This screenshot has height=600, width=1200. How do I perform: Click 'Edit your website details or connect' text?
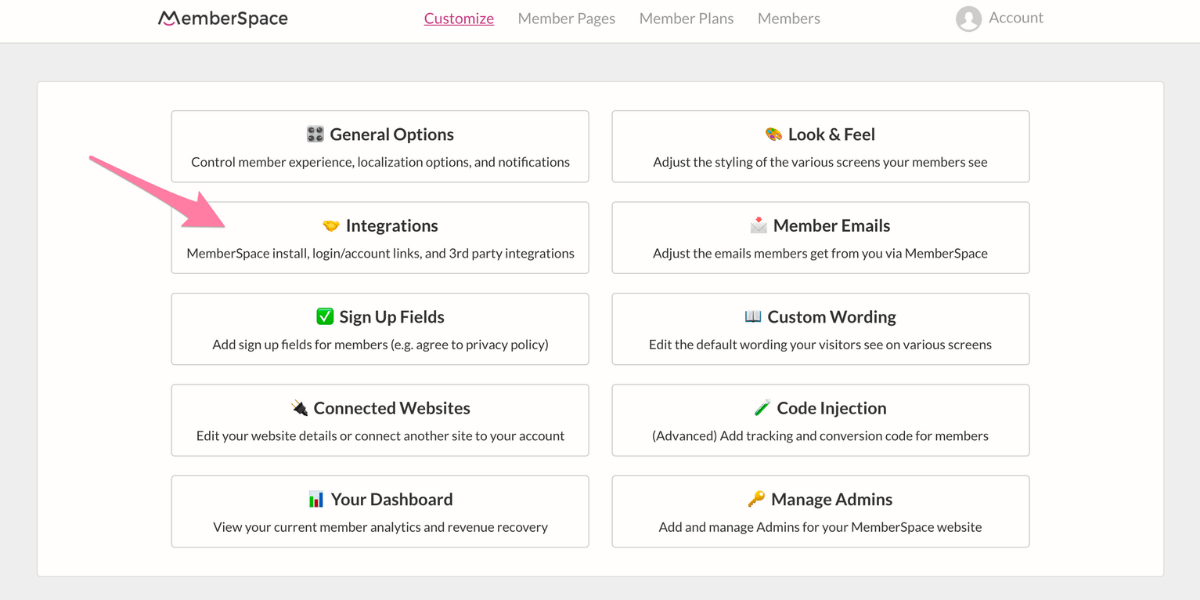380,436
